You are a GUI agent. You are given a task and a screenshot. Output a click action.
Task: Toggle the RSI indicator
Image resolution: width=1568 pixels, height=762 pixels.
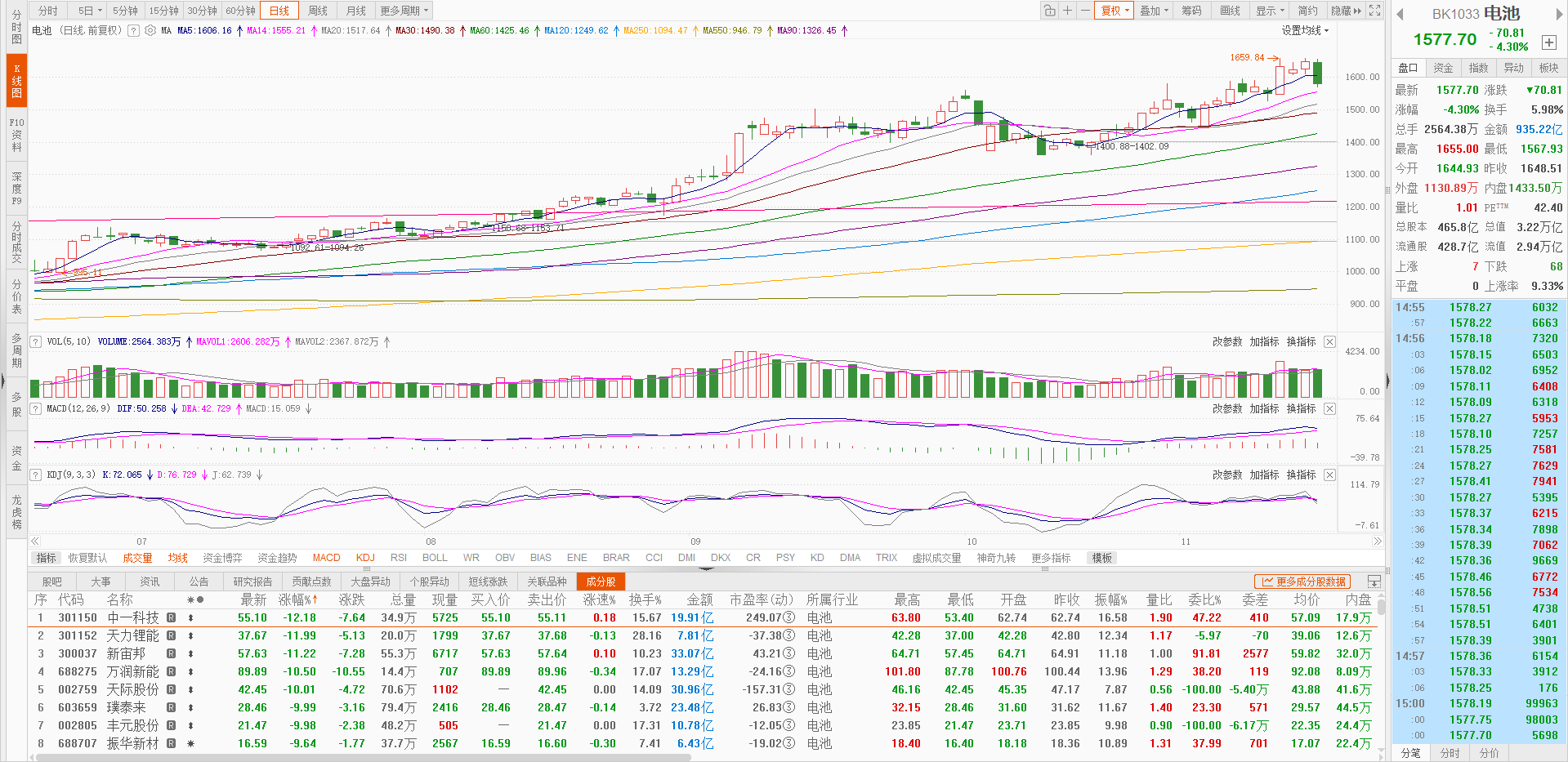(x=398, y=558)
